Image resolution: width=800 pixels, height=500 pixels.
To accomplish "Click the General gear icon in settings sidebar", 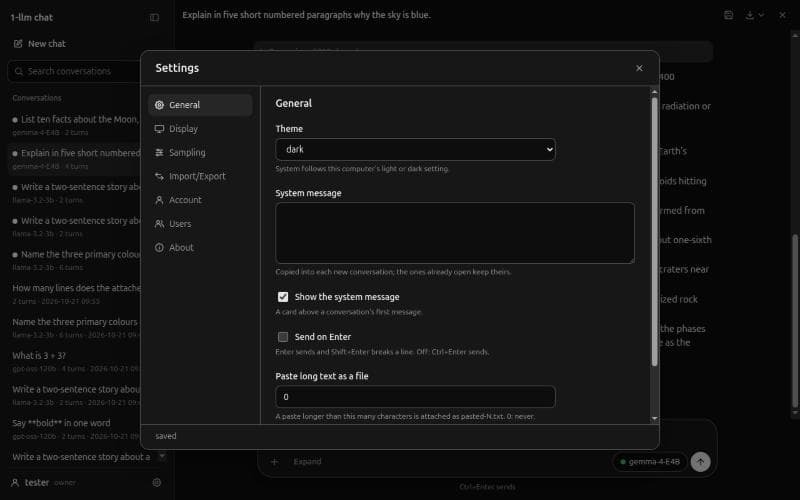I will tap(159, 105).
